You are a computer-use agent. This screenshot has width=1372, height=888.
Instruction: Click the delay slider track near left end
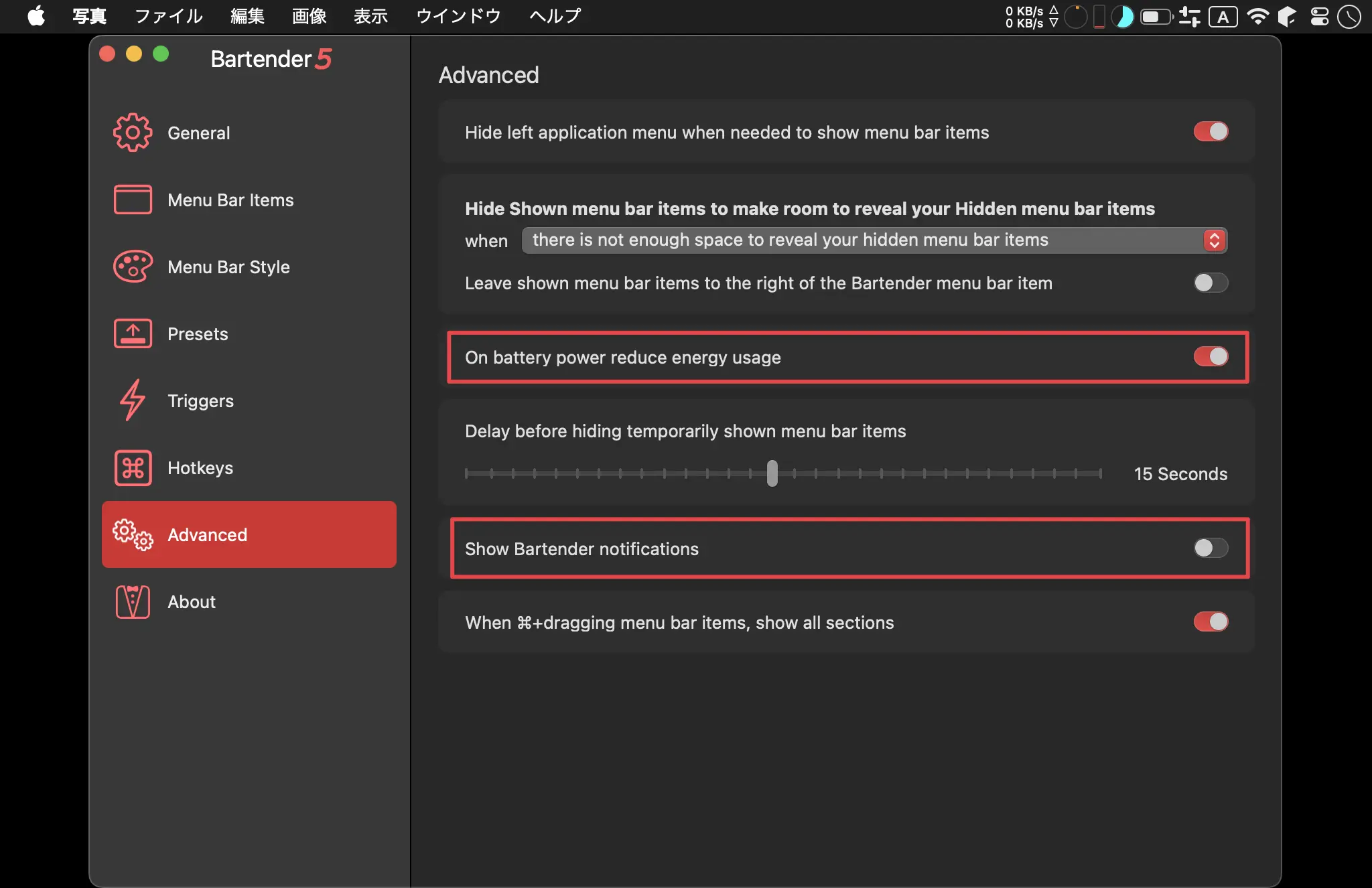click(x=491, y=473)
